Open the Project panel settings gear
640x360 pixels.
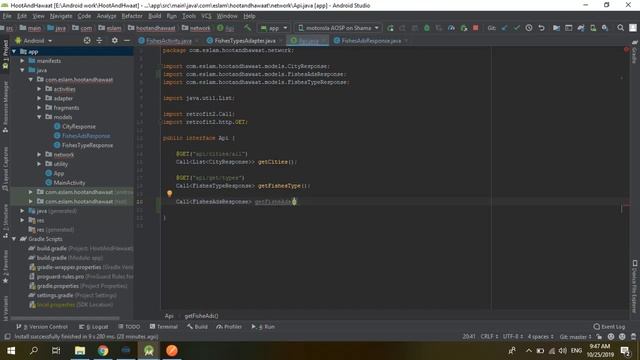tap(115, 40)
